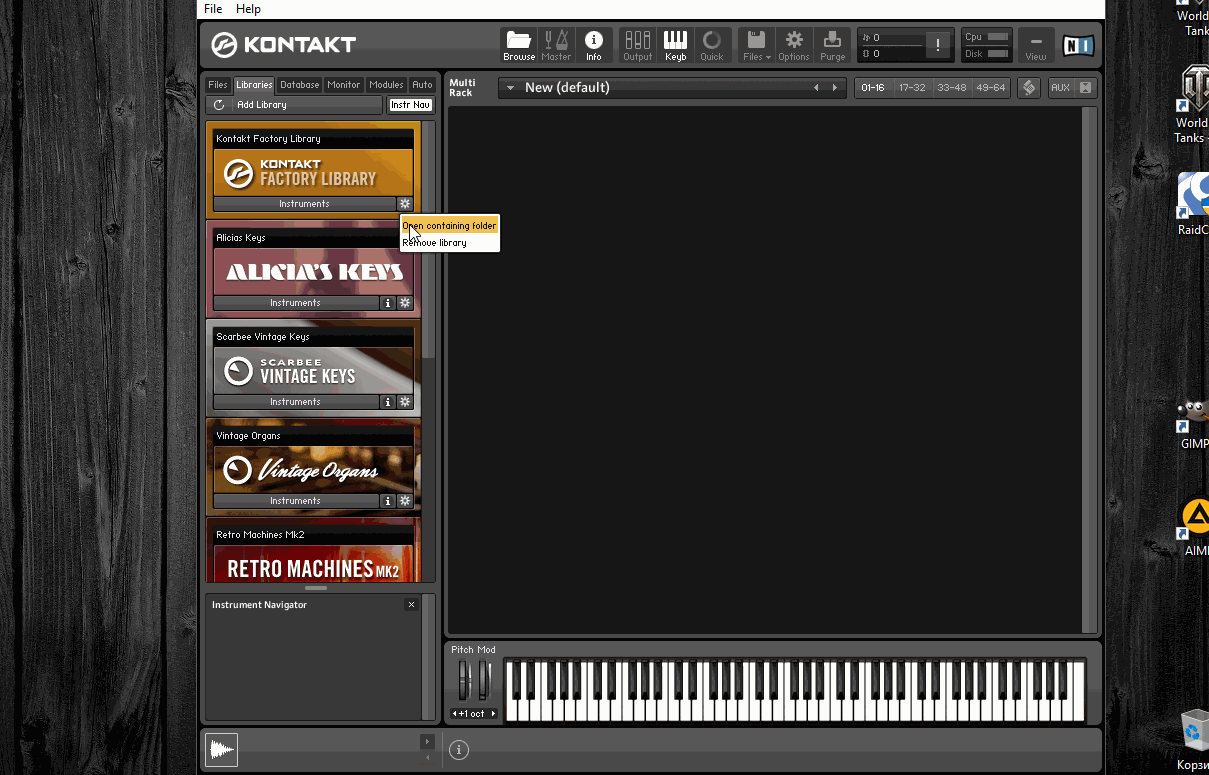Refresh the library list

pos(218,105)
